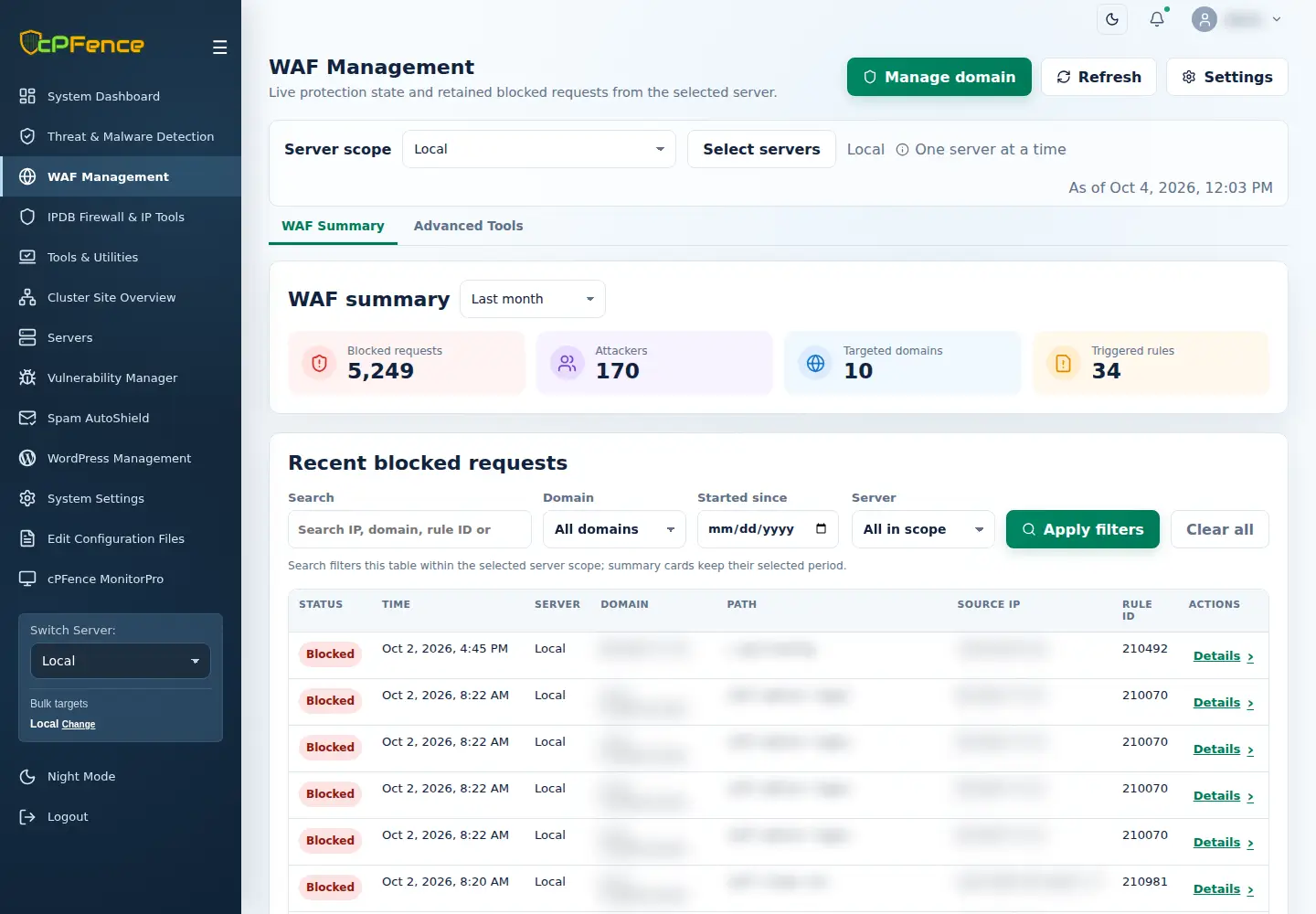1316x914 pixels.
Task: Refresh the WAF data
Action: (1098, 77)
